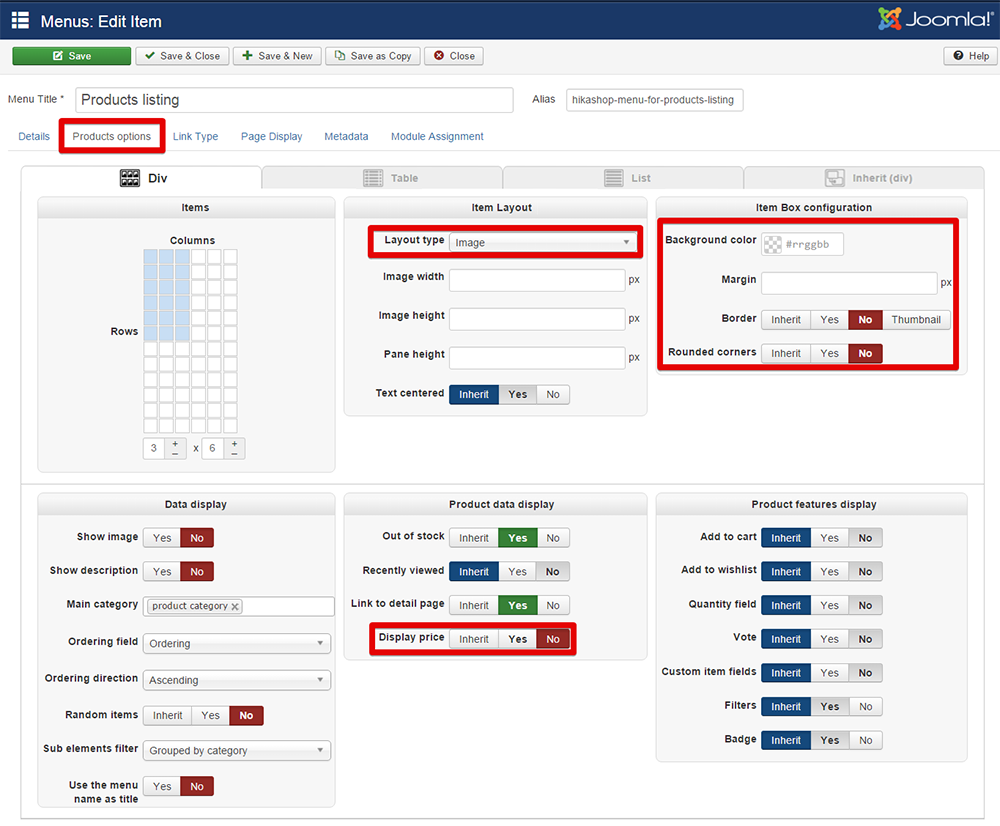This screenshot has height=826, width=1000.
Task: Click Save & New
Action: point(277,56)
